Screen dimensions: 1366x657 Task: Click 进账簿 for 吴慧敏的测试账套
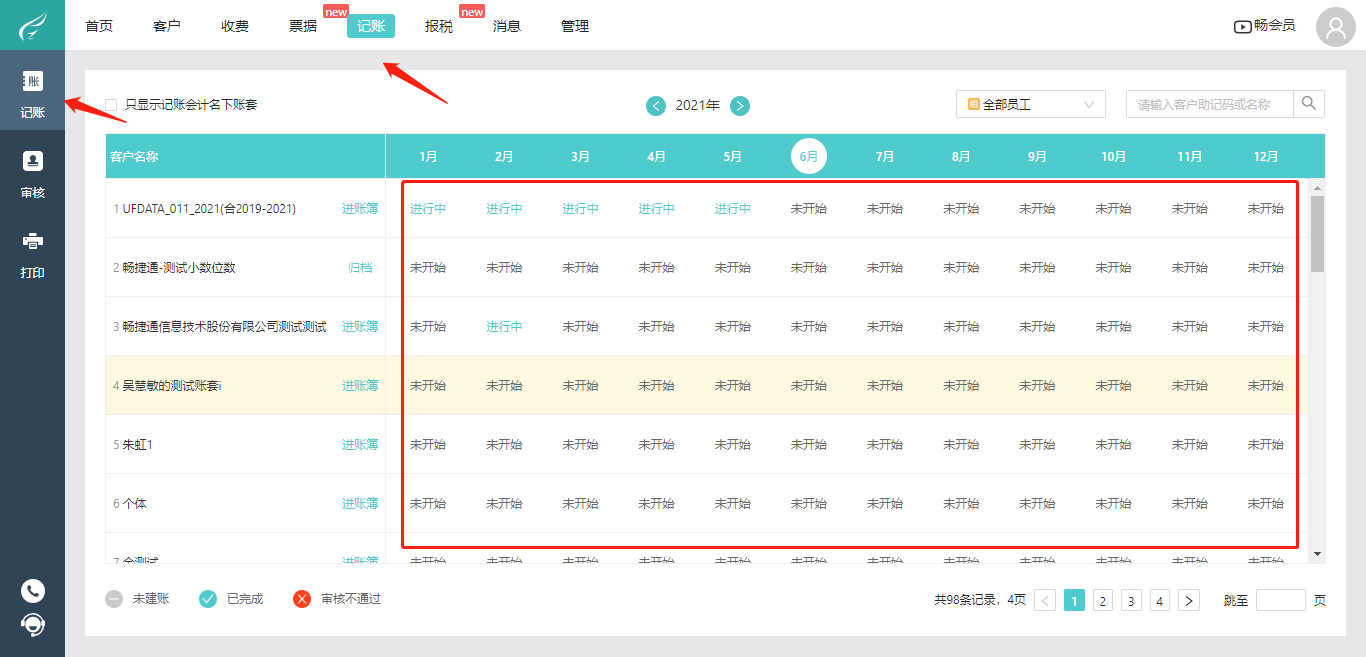pos(360,386)
